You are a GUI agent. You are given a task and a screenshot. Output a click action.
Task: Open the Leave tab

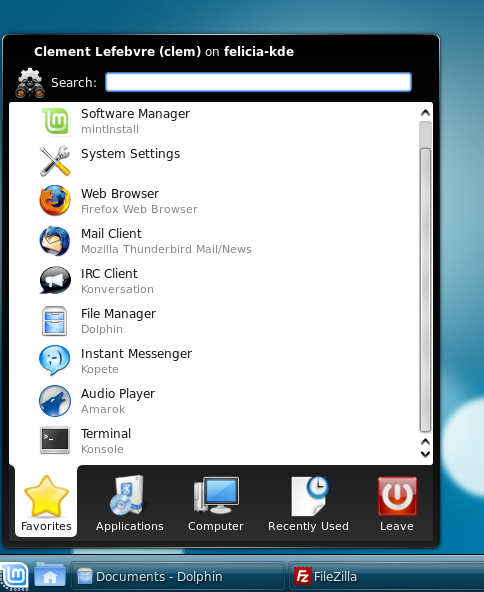[396, 503]
